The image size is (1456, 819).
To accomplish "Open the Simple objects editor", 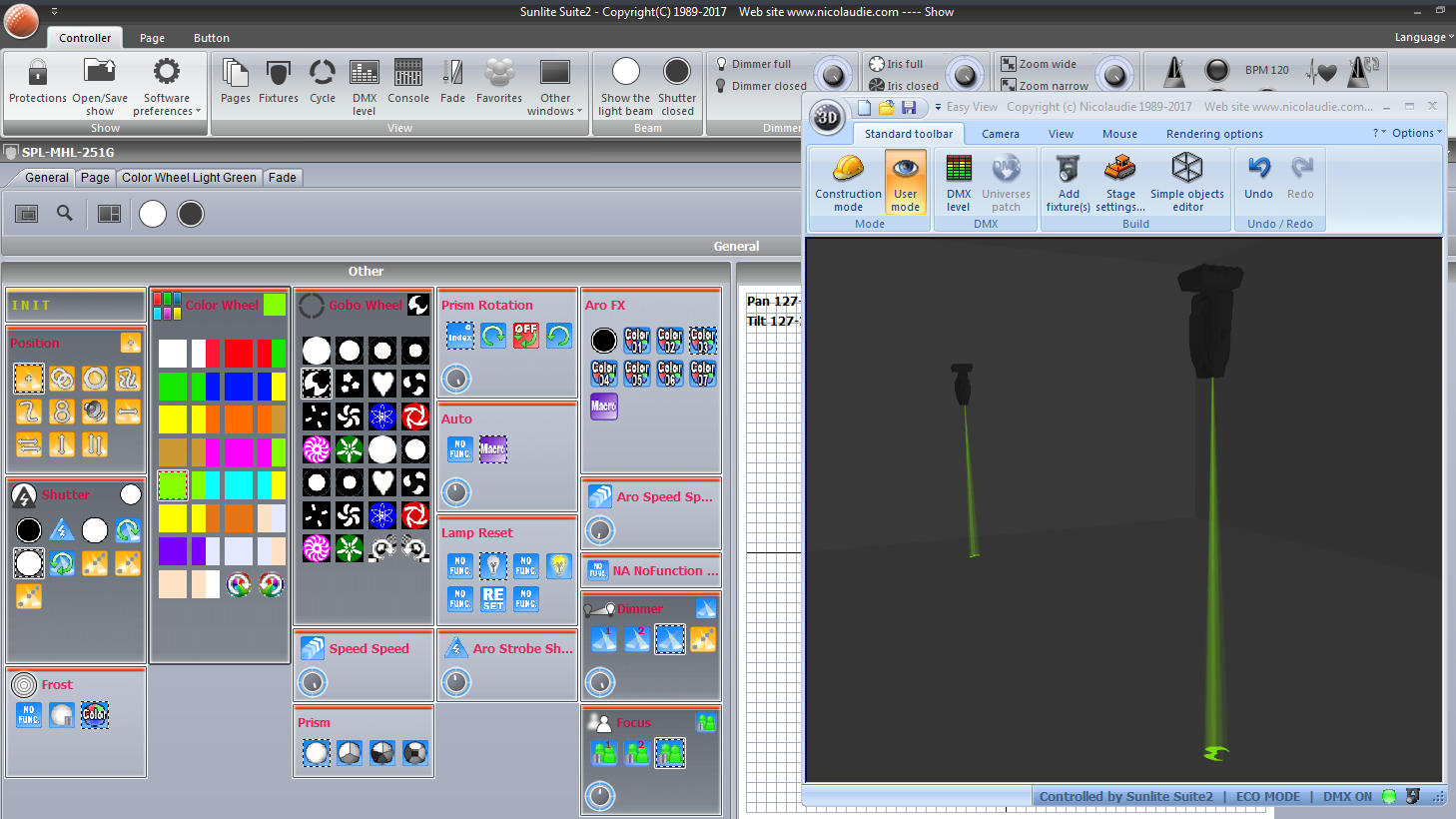I will point(1187,182).
